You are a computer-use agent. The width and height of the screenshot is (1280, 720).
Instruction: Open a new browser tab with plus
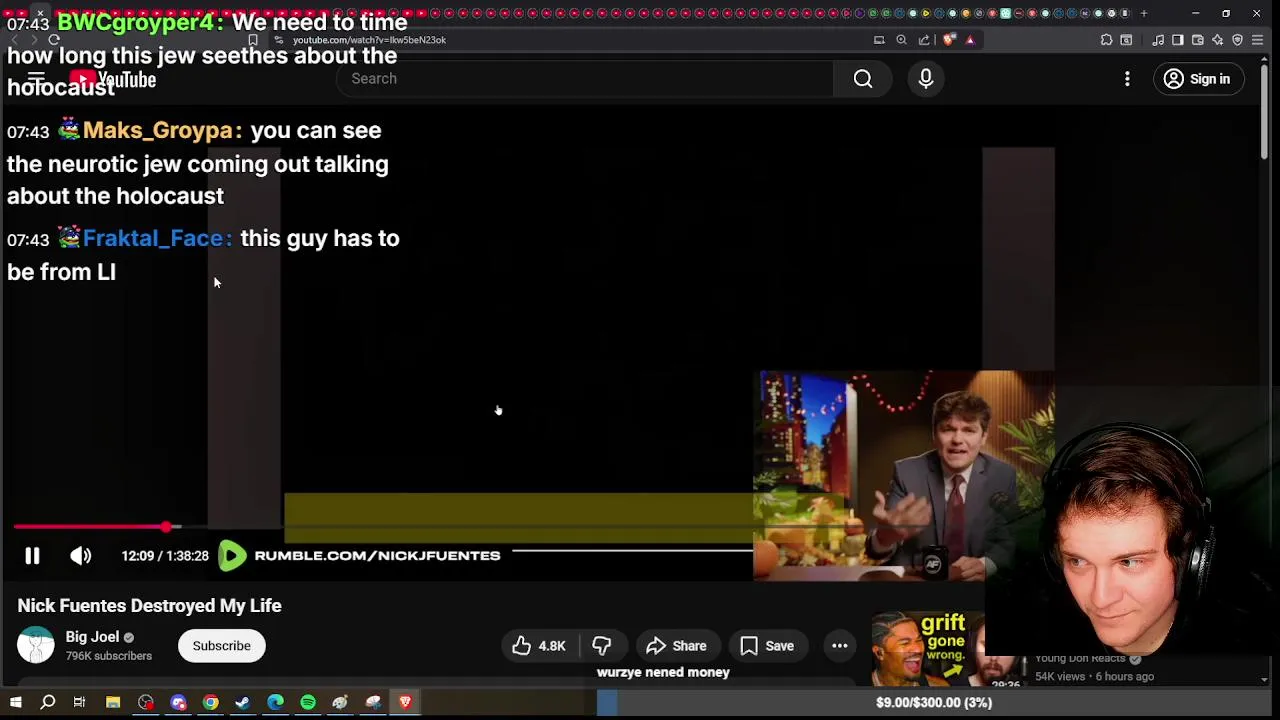tap(1144, 13)
